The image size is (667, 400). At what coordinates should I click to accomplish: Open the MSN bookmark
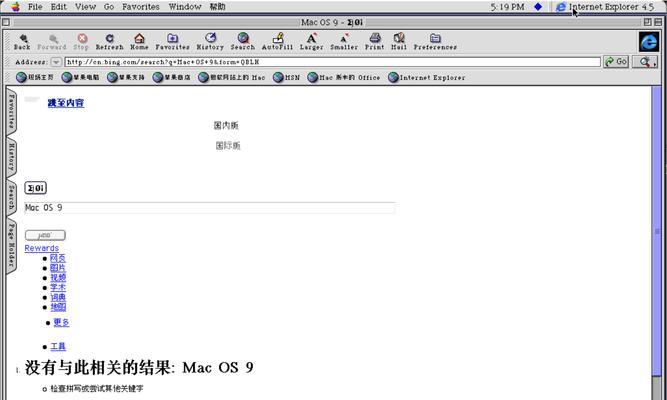click(x=286, y=77)
